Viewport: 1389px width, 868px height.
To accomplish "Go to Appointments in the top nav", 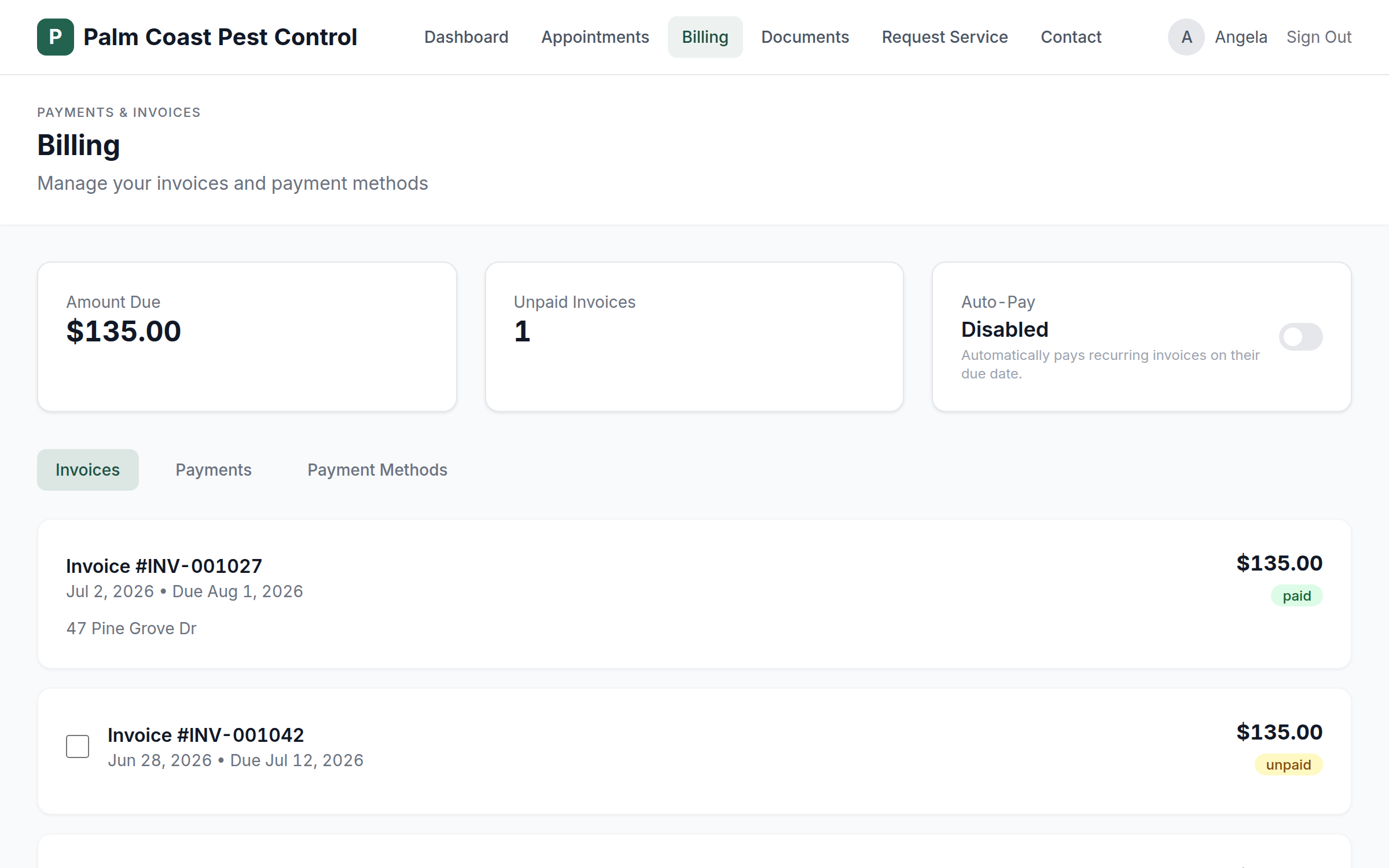I will [x=595, y=37].
